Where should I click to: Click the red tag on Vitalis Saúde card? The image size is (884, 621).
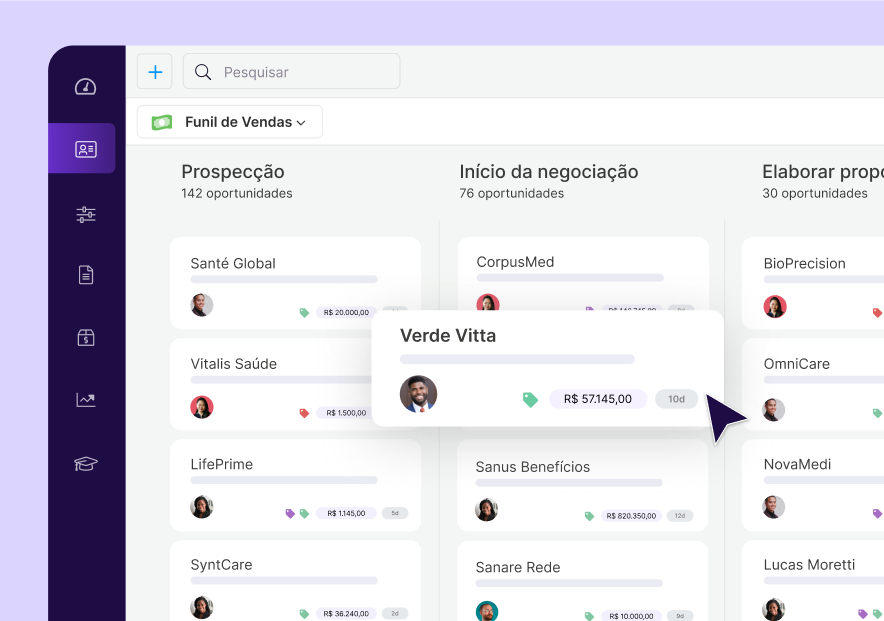304,413
